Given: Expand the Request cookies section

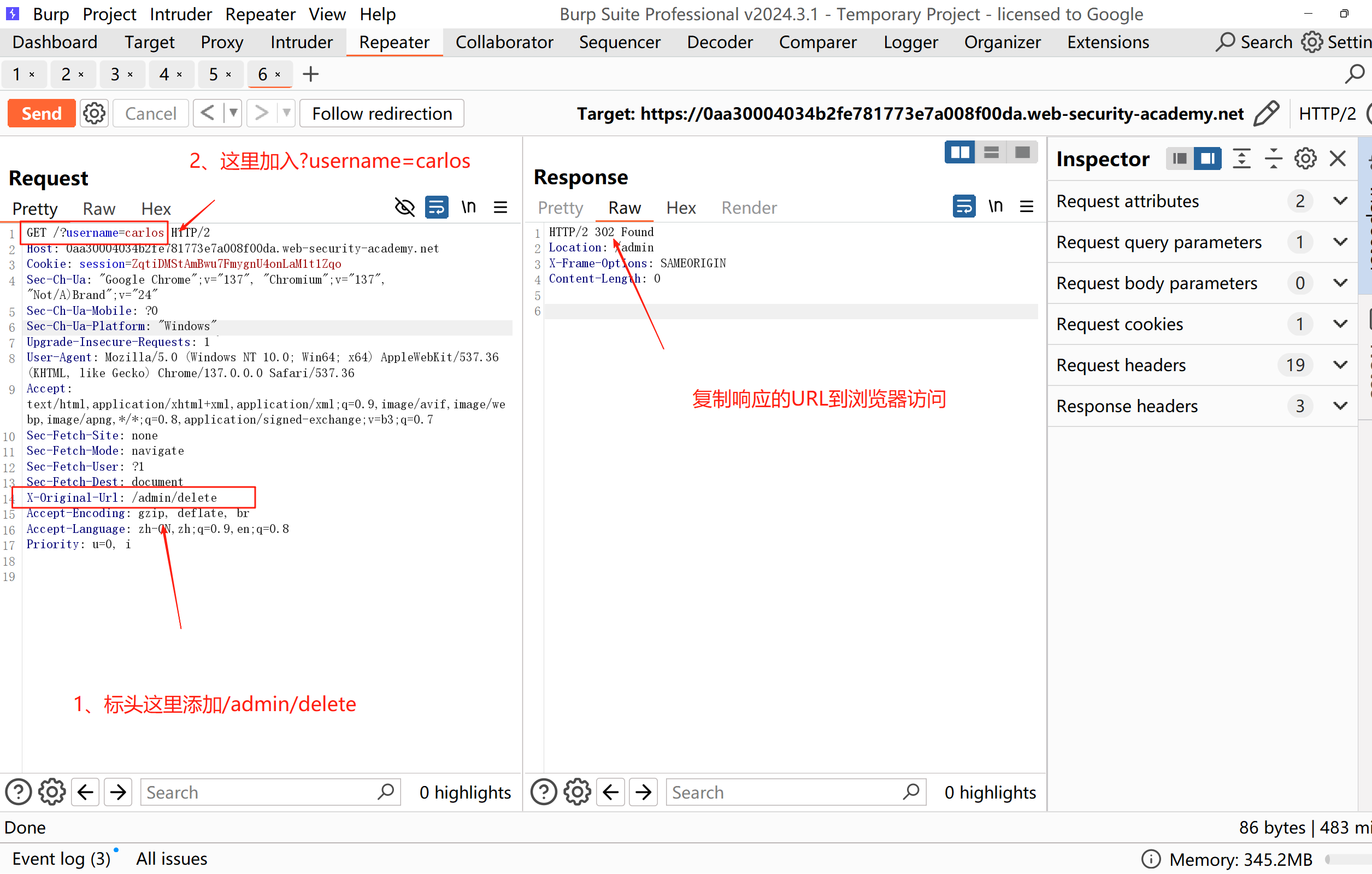Looking at the screenshot, I should click(1340, 324).
